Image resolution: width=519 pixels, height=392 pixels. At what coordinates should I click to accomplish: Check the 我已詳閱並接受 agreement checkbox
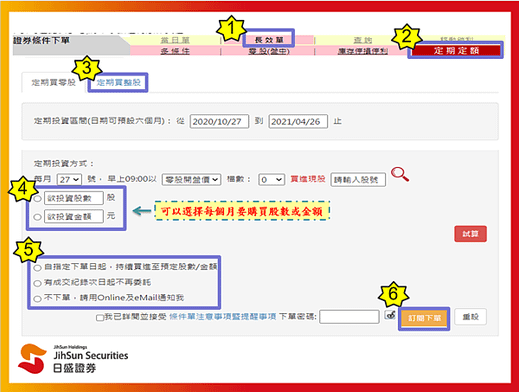pos(100,318)
